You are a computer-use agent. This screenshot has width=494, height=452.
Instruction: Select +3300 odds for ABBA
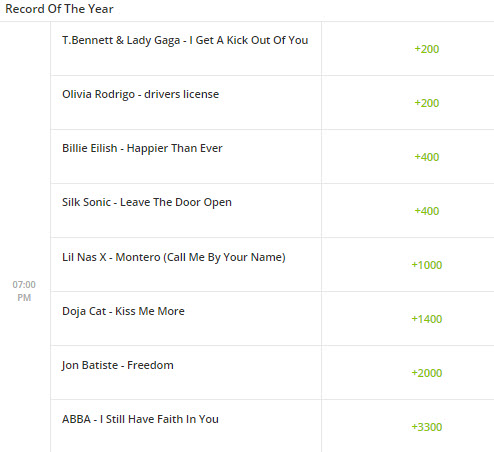427,427
